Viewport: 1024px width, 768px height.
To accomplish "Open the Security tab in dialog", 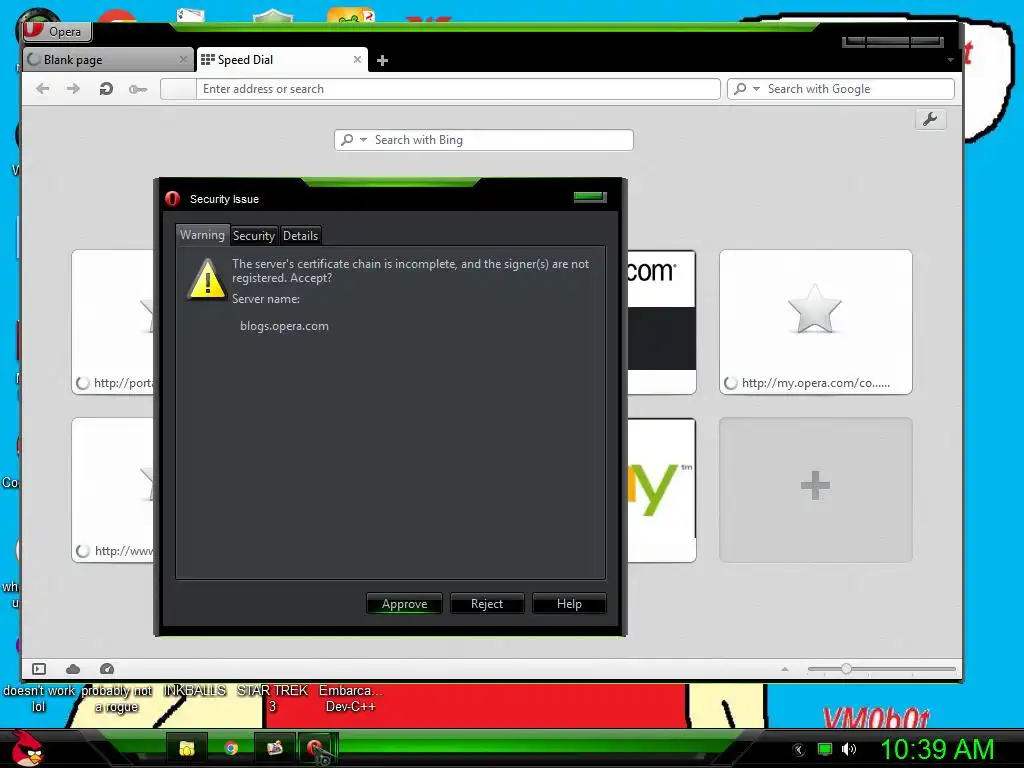I will [x=254, y=236].
